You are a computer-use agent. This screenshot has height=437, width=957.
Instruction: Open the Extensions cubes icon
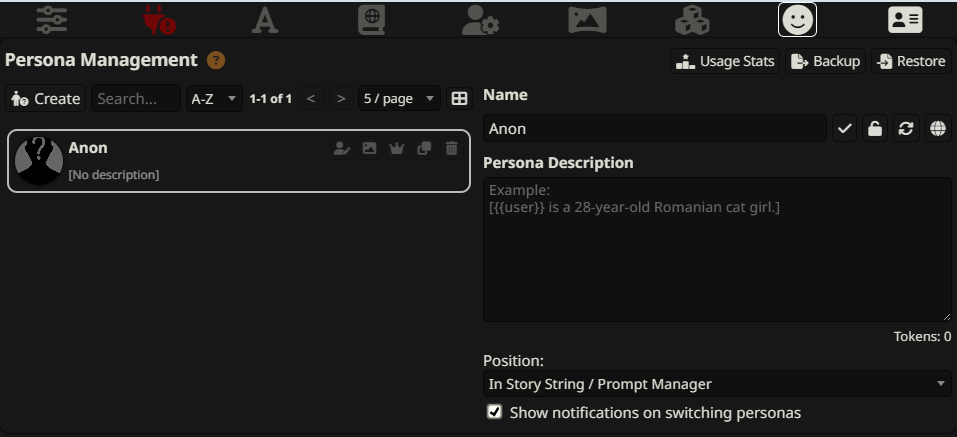(x=692, y=20)
